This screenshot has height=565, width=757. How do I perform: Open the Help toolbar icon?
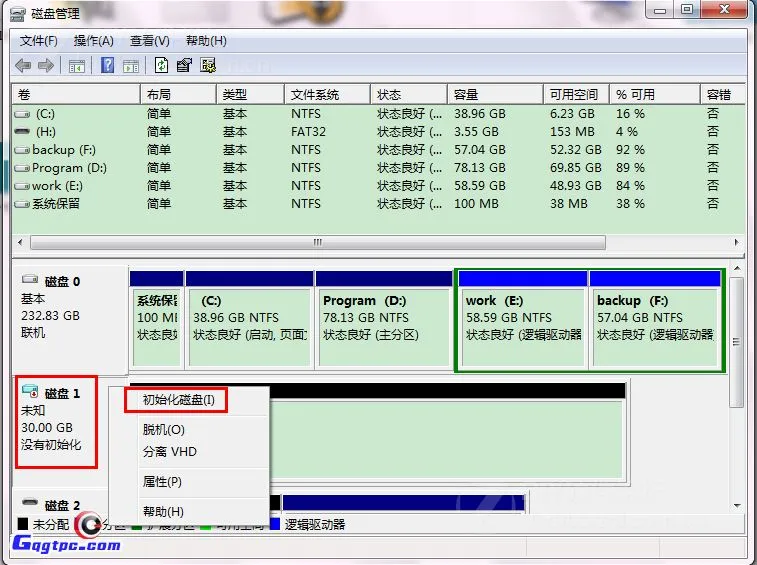[x=107, y=65]
